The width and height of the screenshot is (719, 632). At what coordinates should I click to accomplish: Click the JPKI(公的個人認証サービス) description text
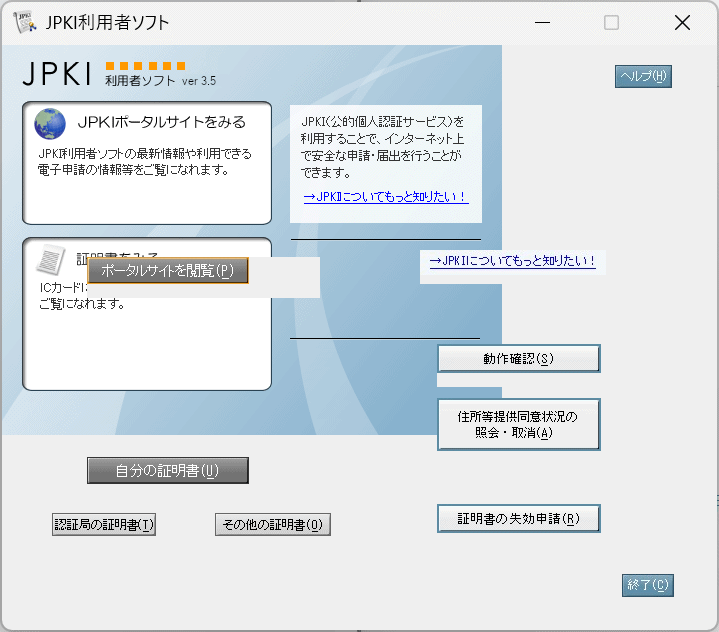coord(382,147)
